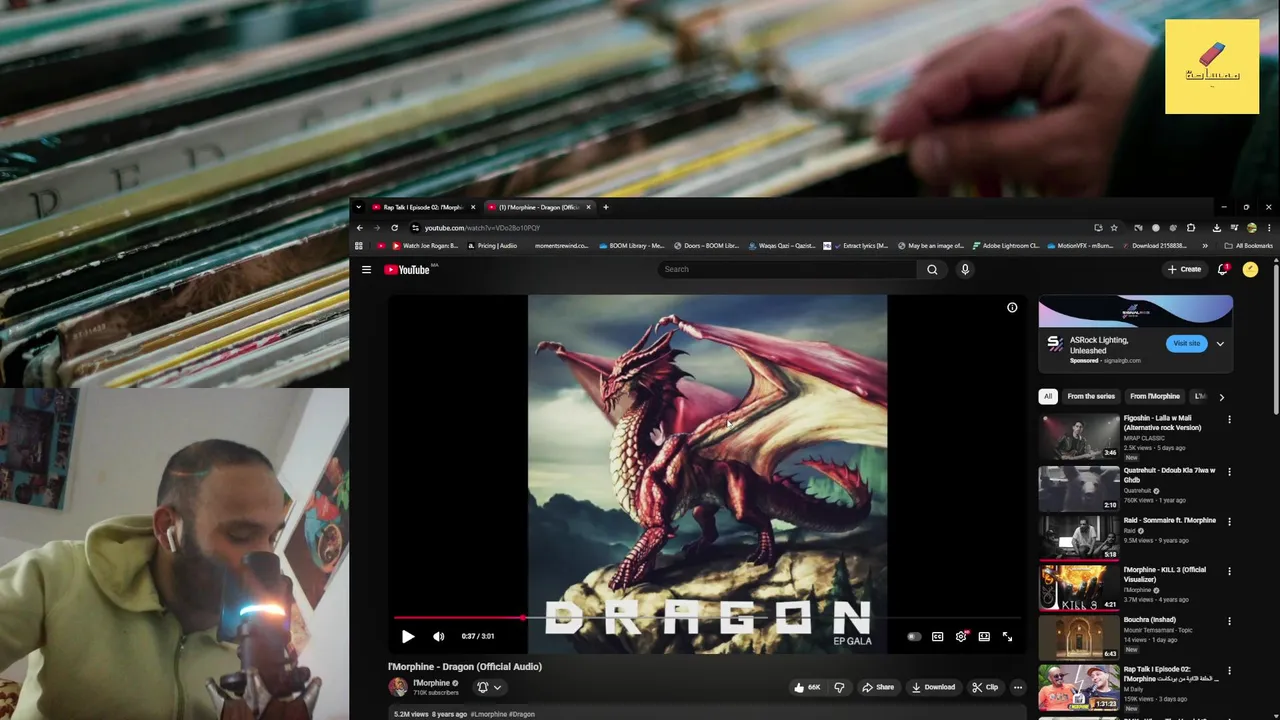This screenshot has width=1280, height=720.
Task: Open the video player settings gear
Action: (x=961, y=636)
